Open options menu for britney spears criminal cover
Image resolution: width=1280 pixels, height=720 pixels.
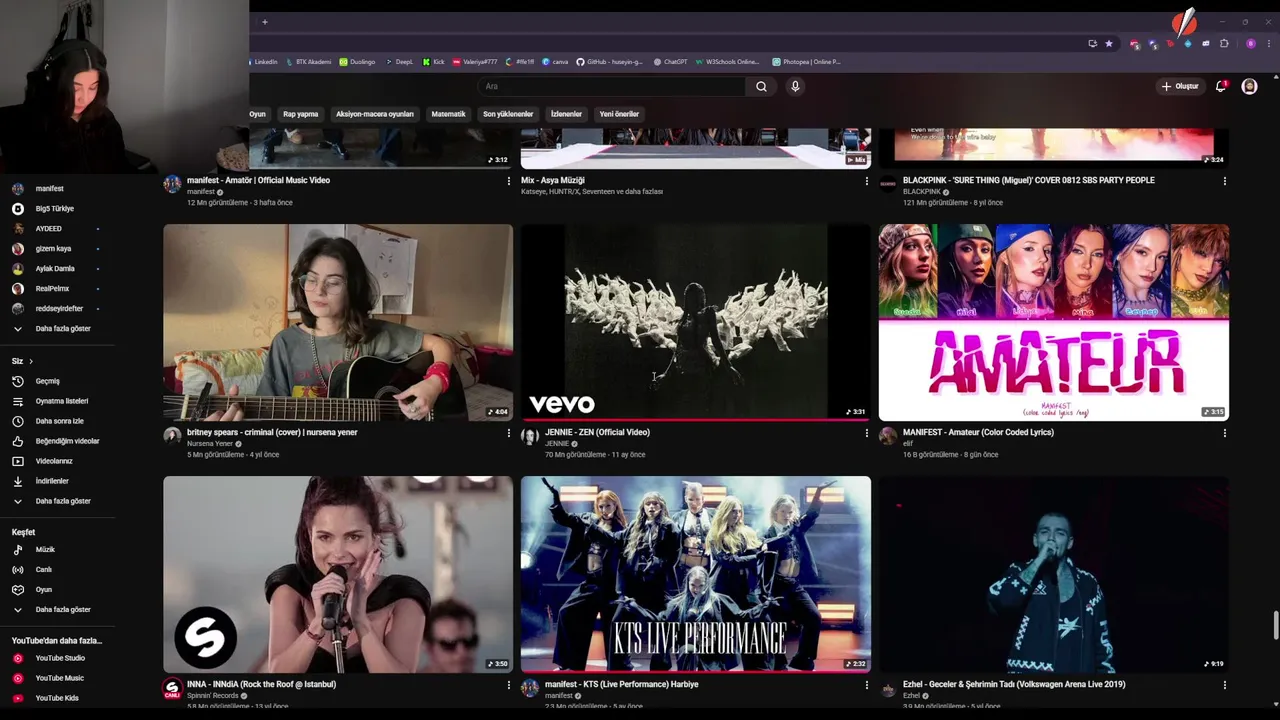coord(508,433)
